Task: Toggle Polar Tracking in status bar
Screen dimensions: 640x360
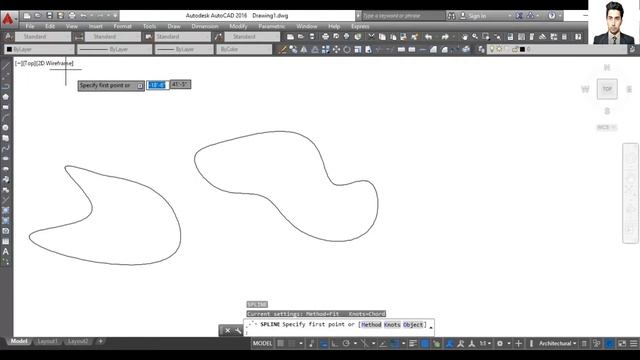Action: click(x=346, y=344)
